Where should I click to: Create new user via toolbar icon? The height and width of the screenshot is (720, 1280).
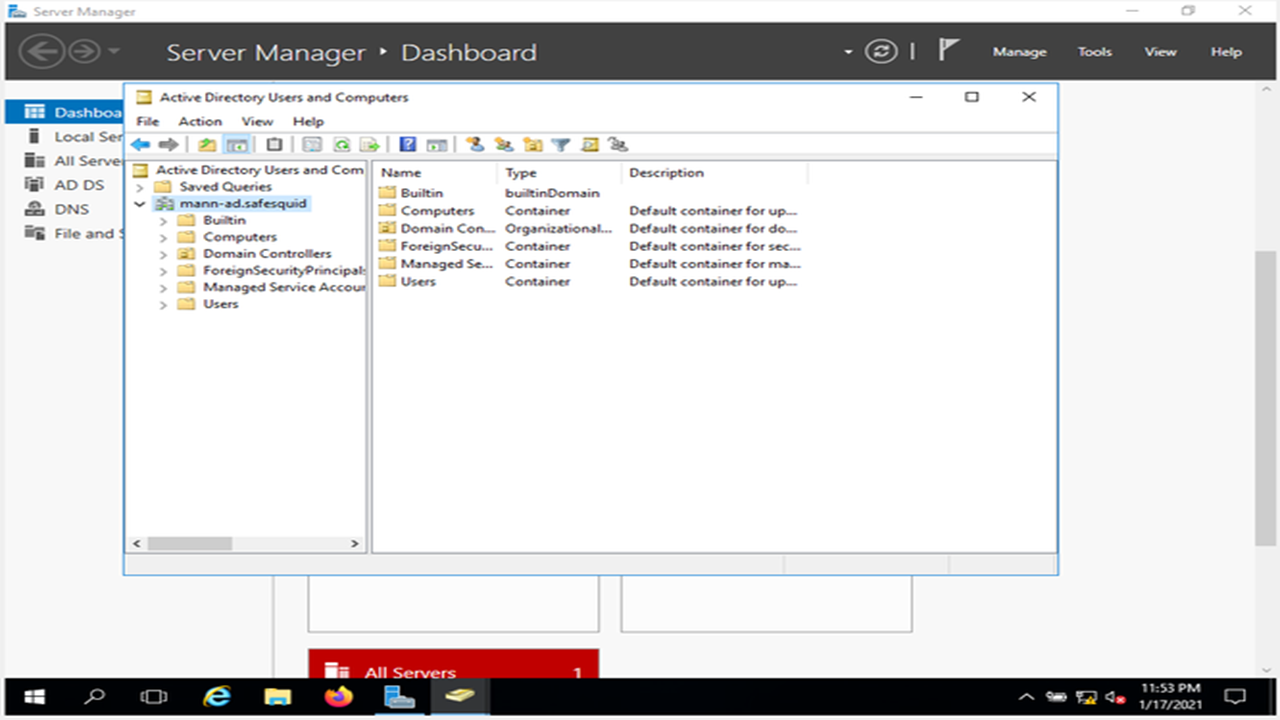point(475,145)
